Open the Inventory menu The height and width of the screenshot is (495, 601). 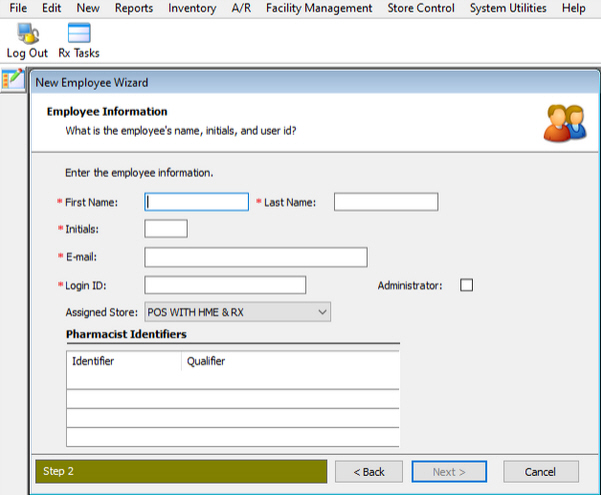192,8
